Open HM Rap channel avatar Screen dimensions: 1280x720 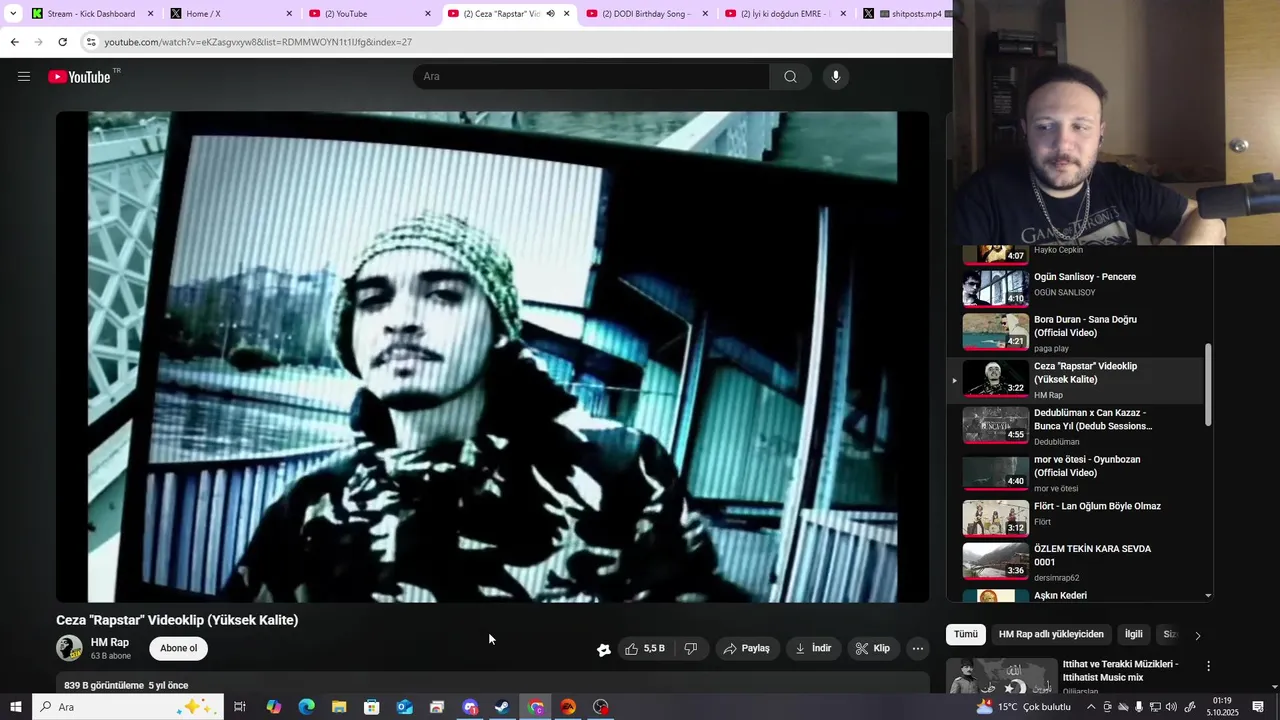tap(69, 648)
